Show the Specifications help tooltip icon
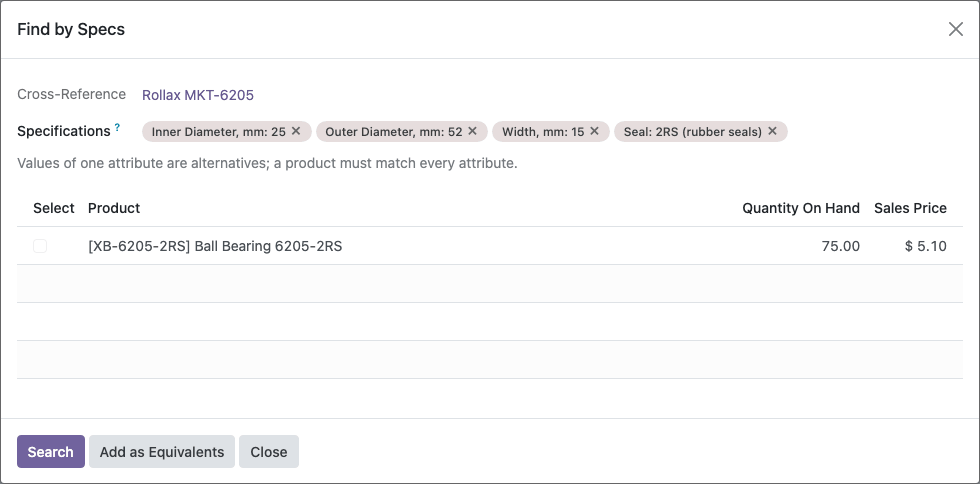Screen dimensions: 980x484 [117, 127]
